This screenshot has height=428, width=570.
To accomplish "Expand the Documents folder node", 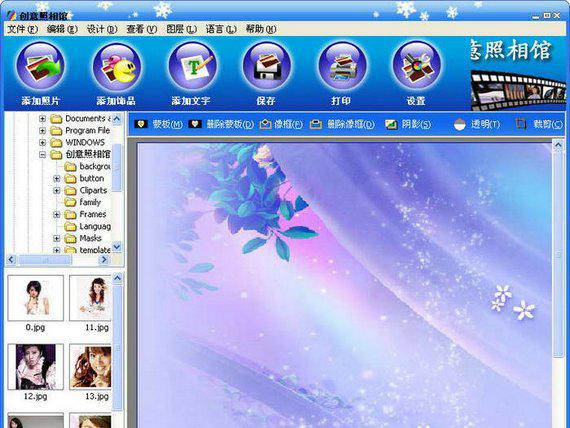I will coord(42,119).
